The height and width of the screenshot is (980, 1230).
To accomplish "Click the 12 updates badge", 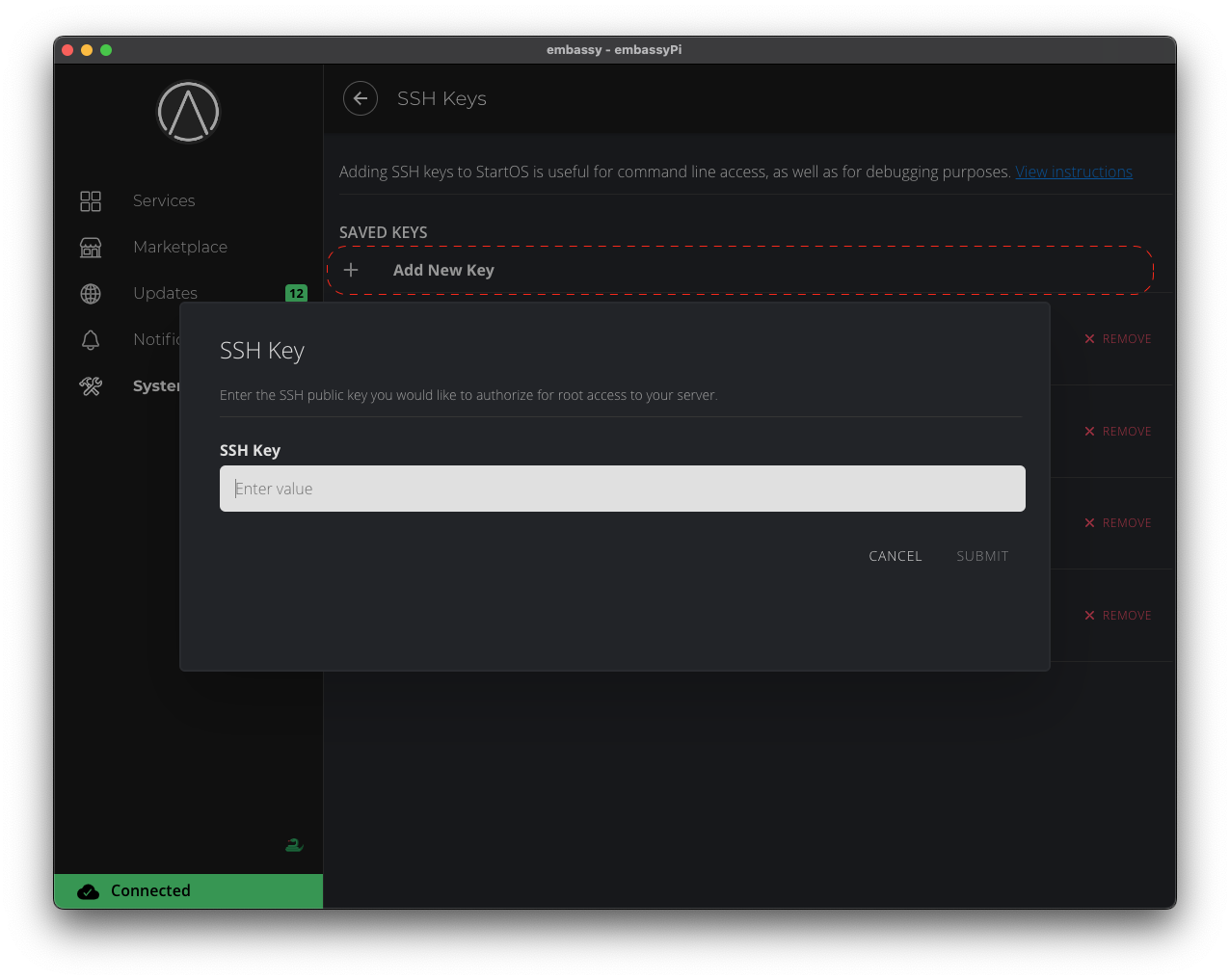I will 296,294.
